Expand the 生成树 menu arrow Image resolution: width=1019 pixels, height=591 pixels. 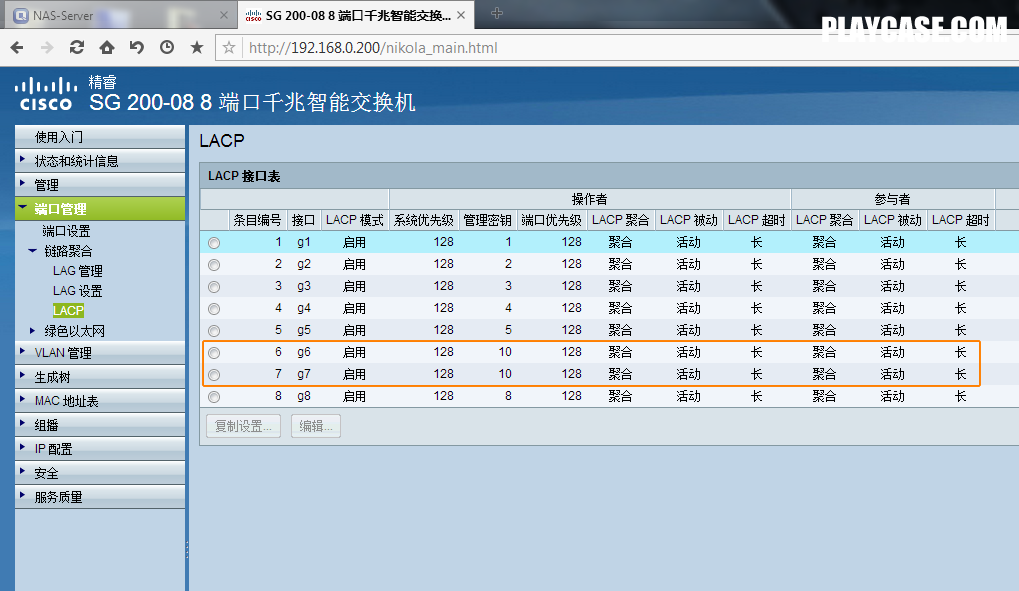coord(23,376)
